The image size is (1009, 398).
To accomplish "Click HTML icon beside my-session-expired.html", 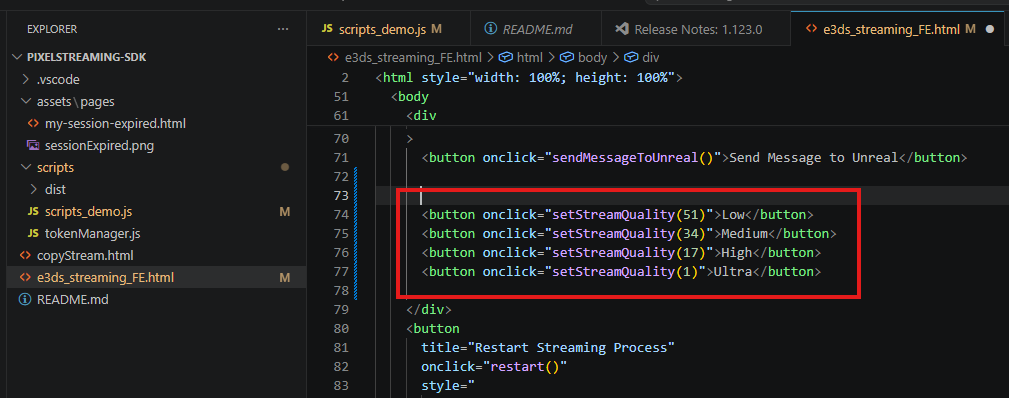I will (x=33, y=124).
